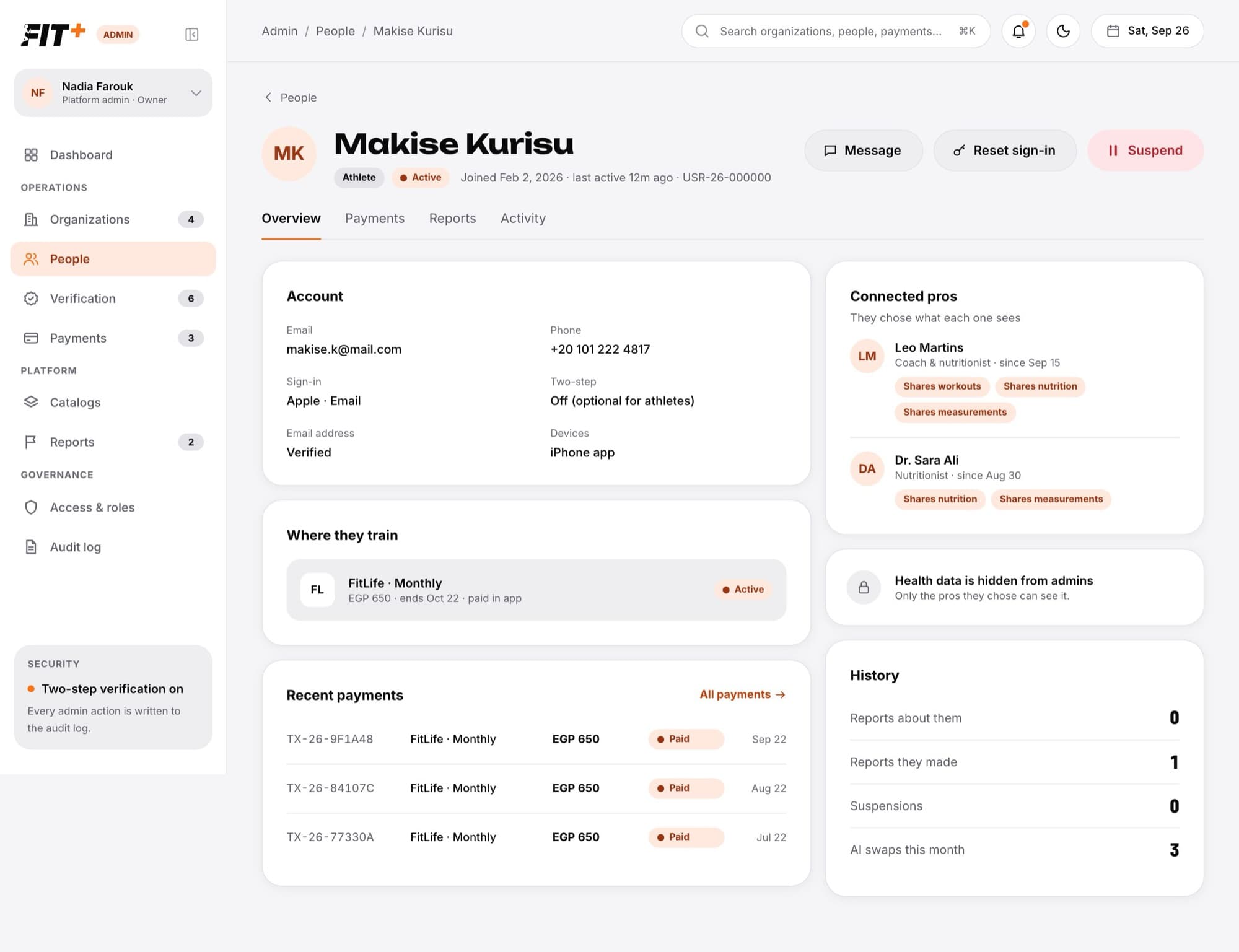Open Payments in the sidebar
Image resolution: width=1239 pixels, height=952 pixels.
pyautogui.click(x=113, y=338)
